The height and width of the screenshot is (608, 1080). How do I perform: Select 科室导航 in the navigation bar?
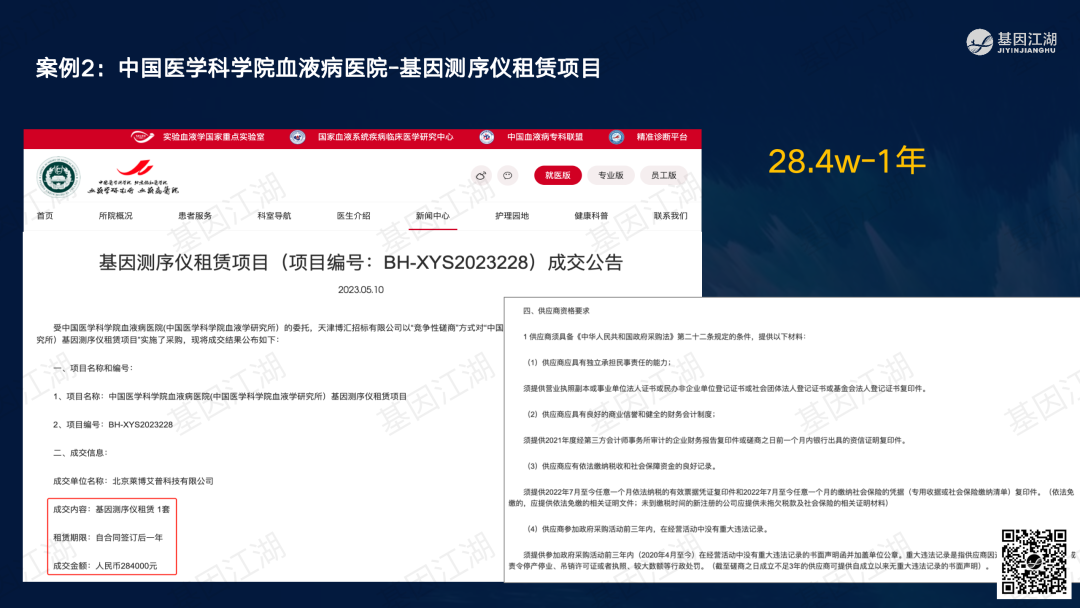coord(274,216)
